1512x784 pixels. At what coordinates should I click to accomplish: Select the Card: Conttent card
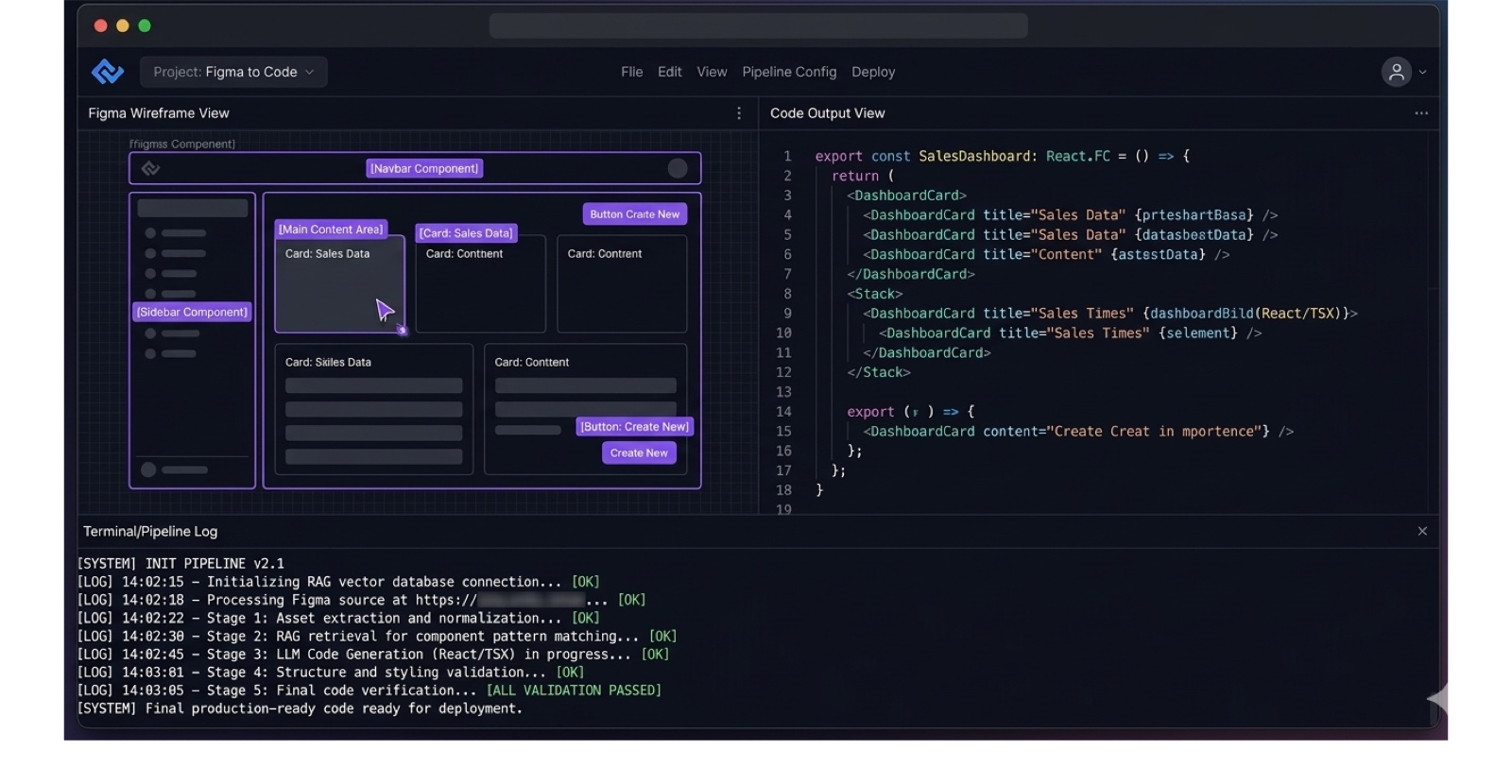585,409
